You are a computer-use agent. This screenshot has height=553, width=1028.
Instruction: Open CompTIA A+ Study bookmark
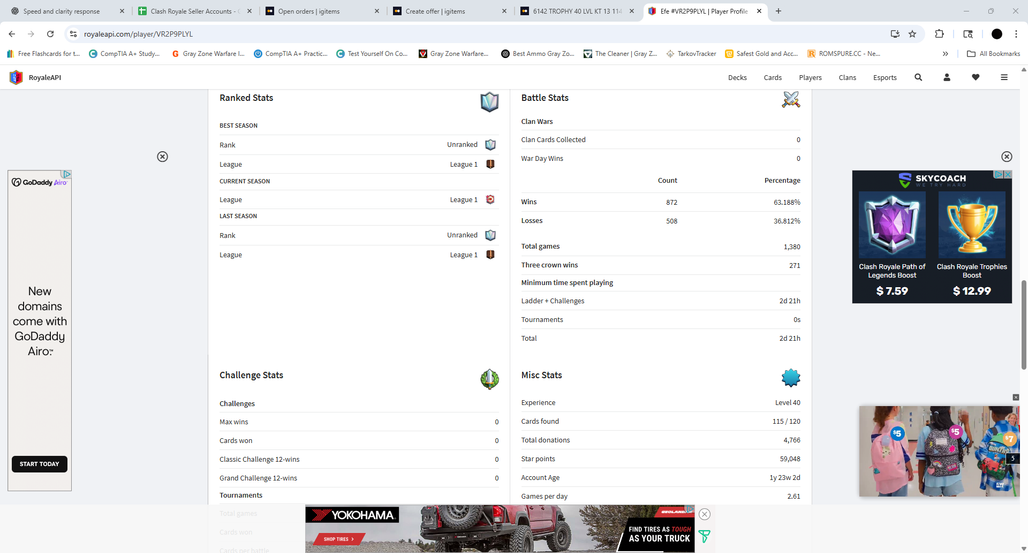tap(125, 54)
